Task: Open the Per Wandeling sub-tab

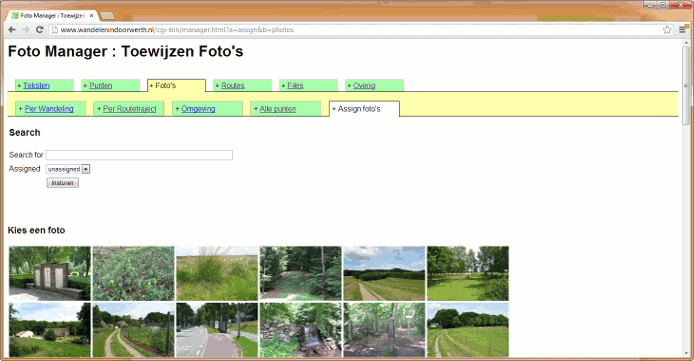Action: [49, 109]
